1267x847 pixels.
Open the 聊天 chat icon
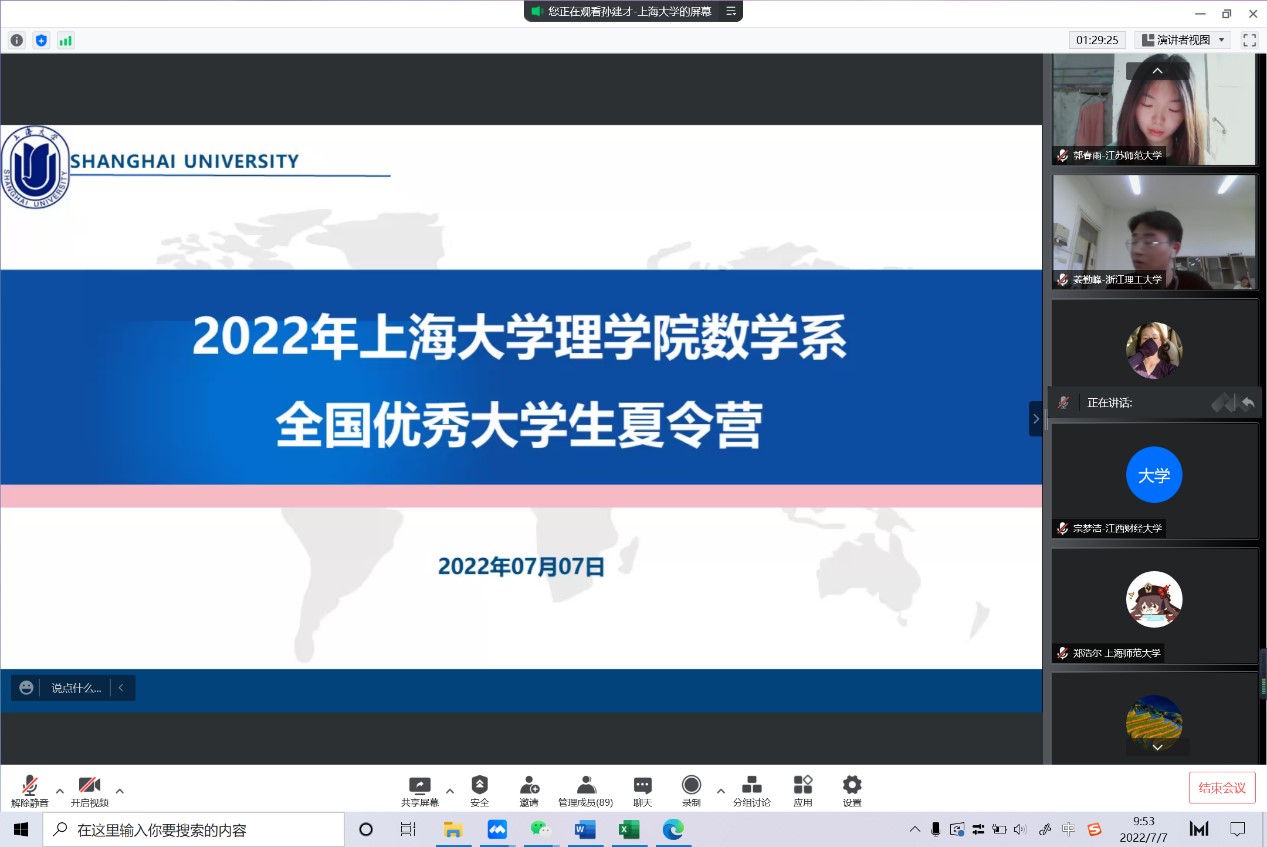(x=642, y=786)
